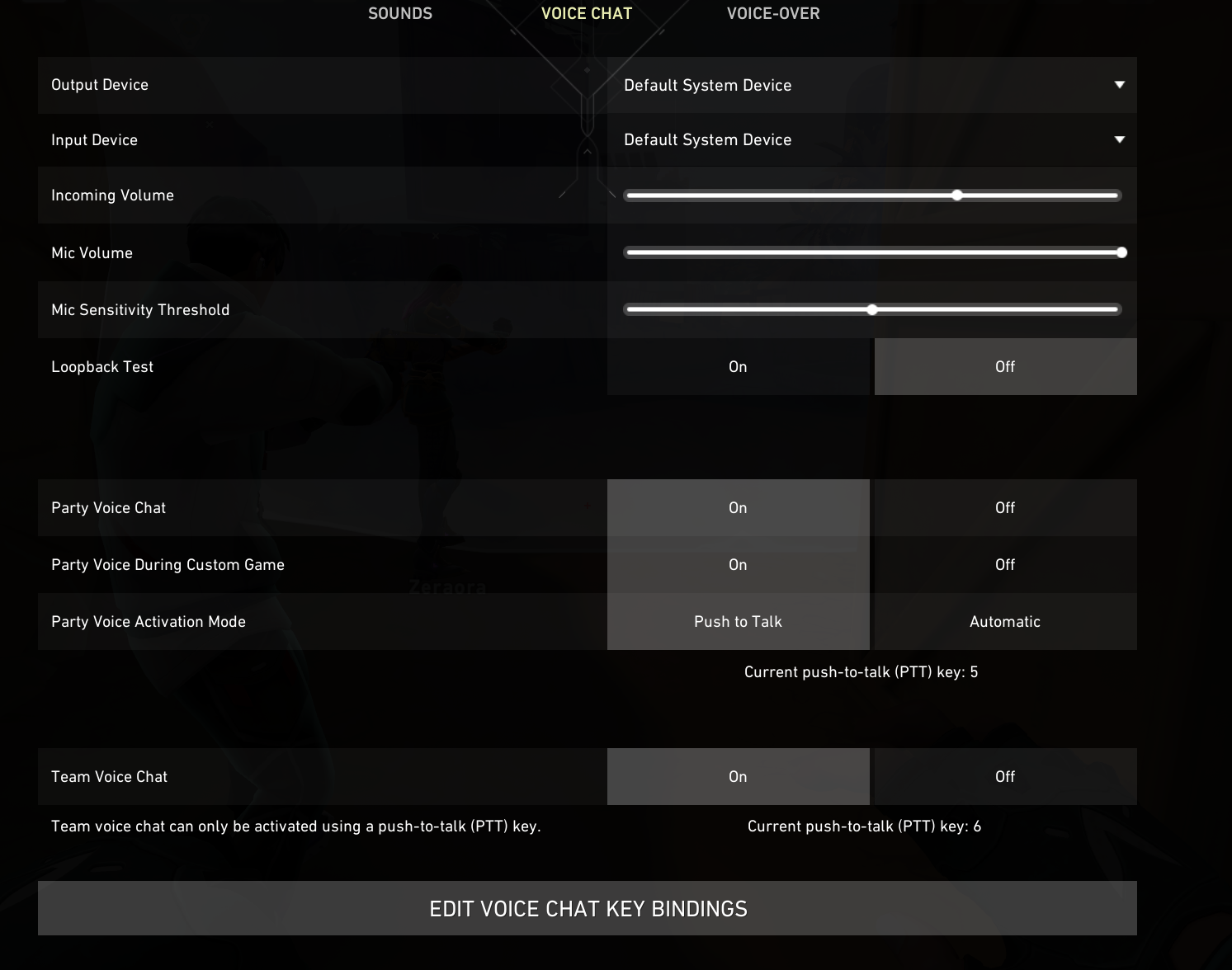Click the Input Device label
The width and height of the screenshot is (1232, 970).
[94, 140]
